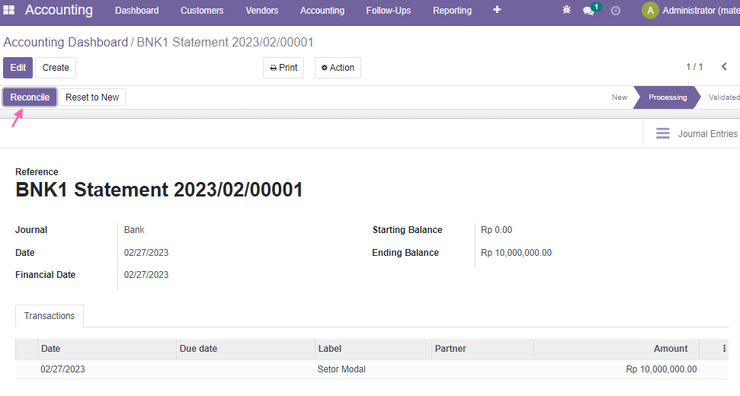
Task: Click the Processing status stage
Action: coord(667,97)
